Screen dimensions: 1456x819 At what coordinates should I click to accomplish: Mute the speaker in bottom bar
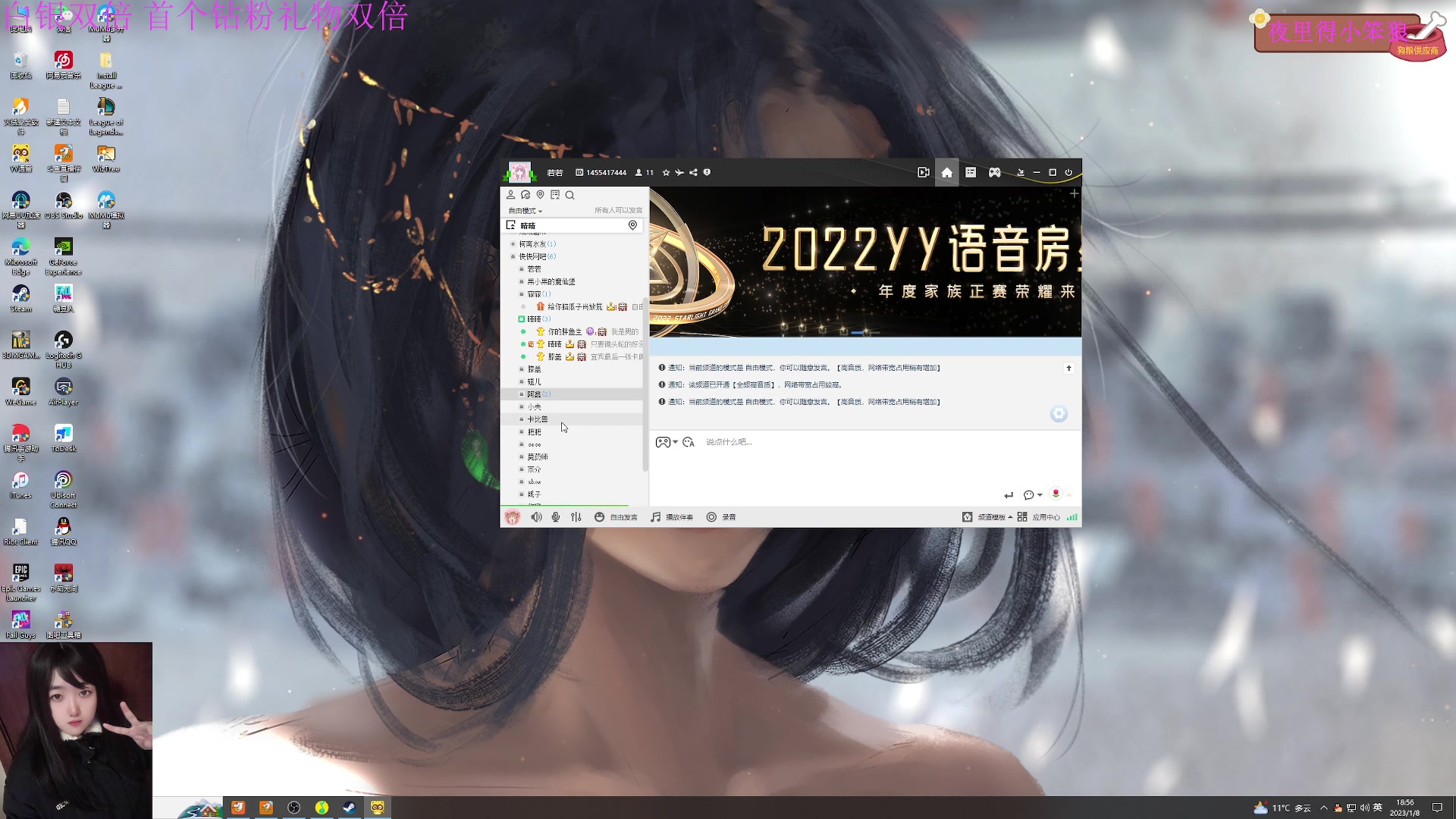pos(537,517)
